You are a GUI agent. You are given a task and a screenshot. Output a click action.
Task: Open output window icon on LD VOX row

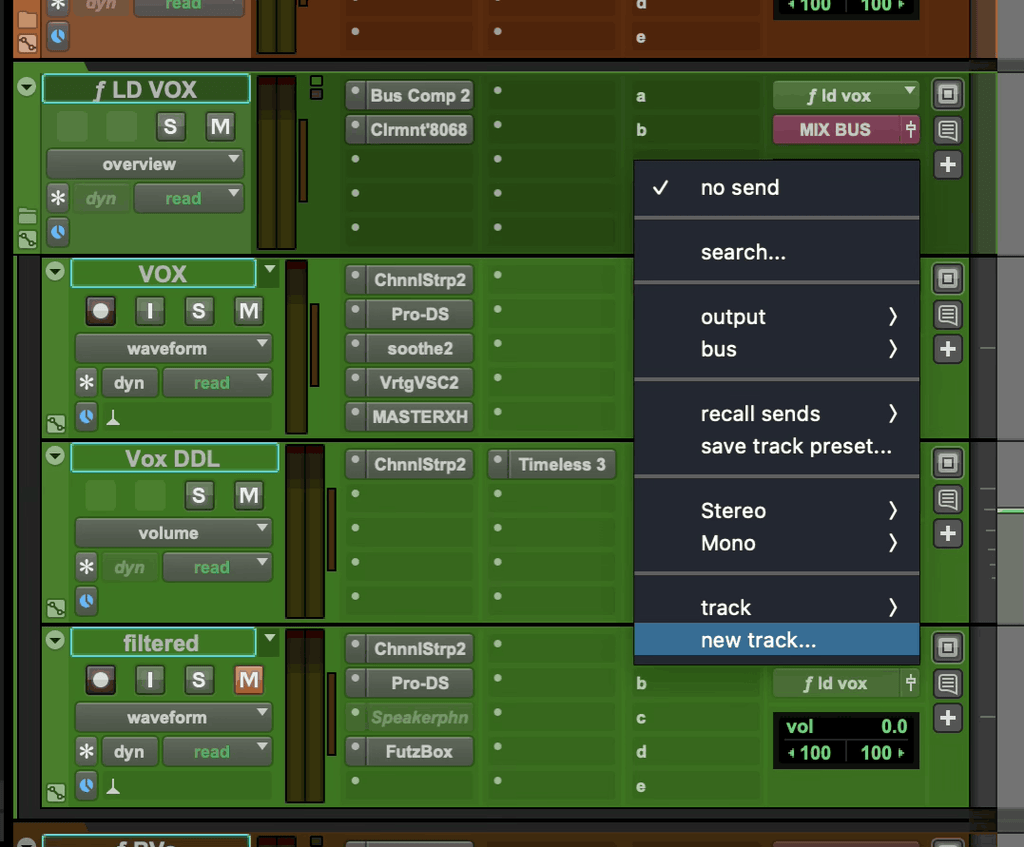tap(948, 95)
